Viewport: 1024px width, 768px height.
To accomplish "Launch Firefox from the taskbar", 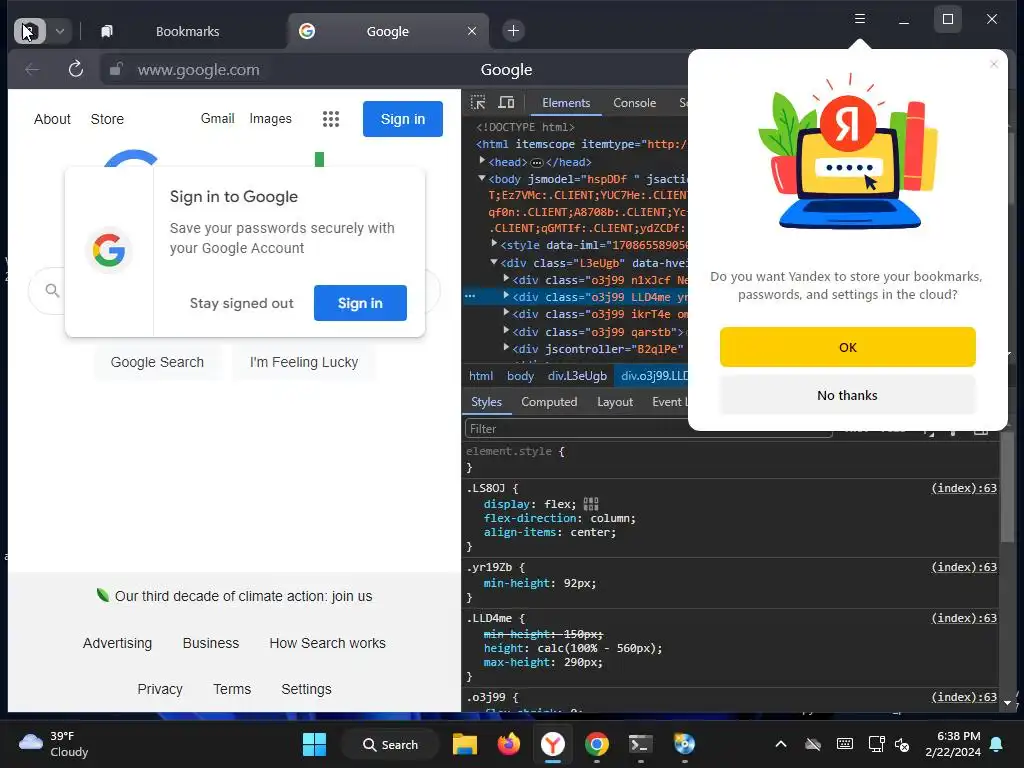I will point(509,744).
